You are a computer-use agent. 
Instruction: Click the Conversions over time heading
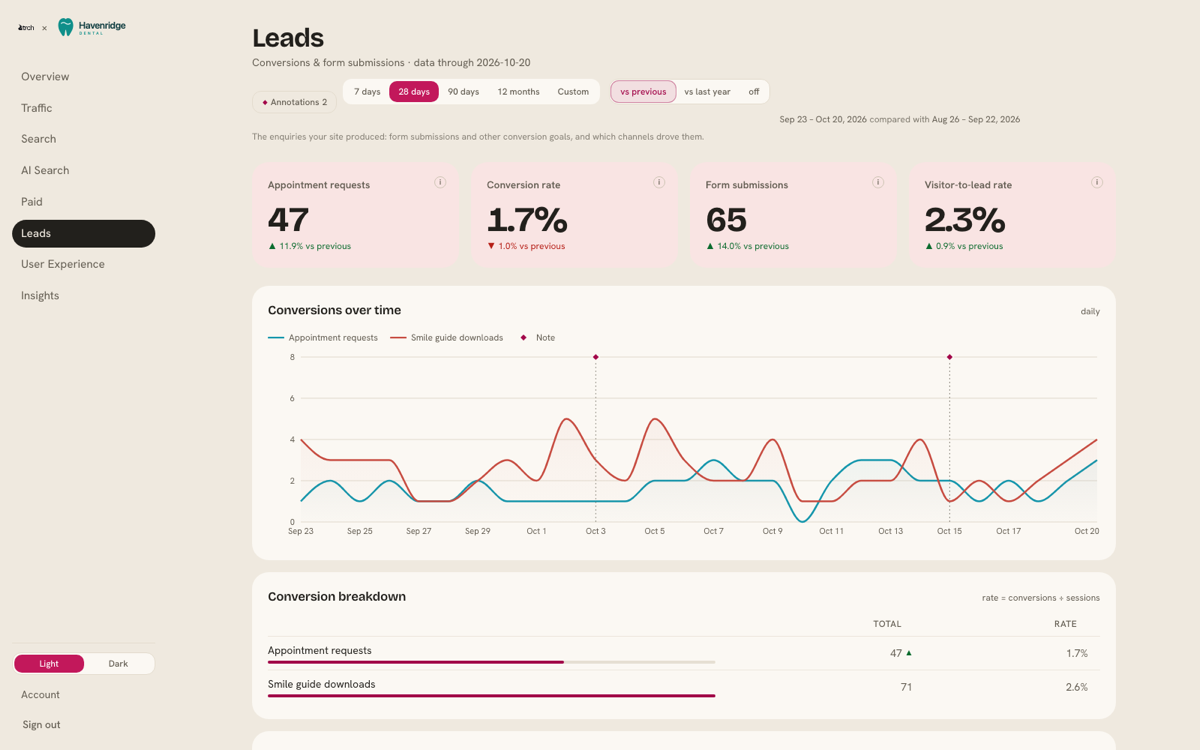(334, 310)
